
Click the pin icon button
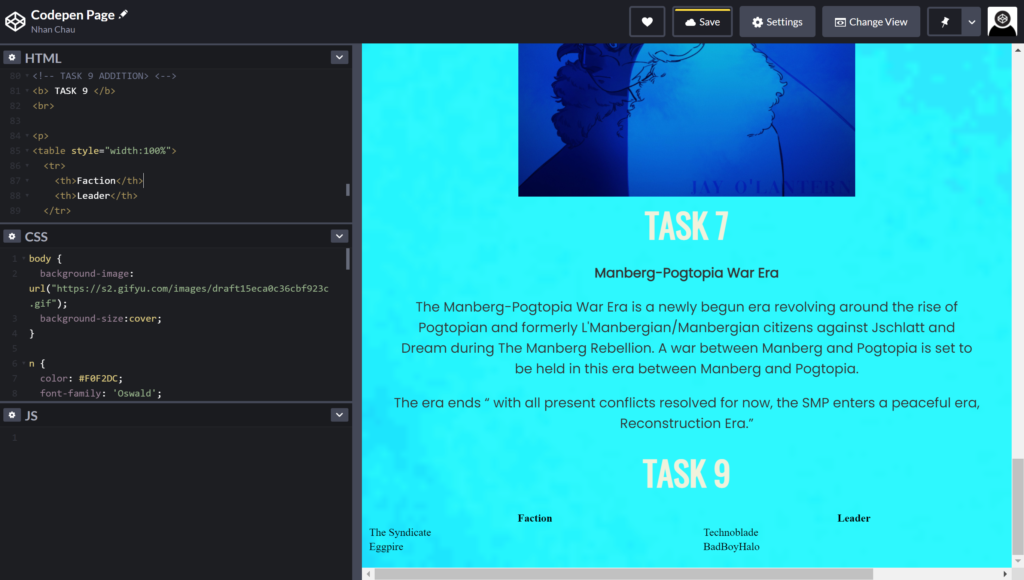(945, 22)
